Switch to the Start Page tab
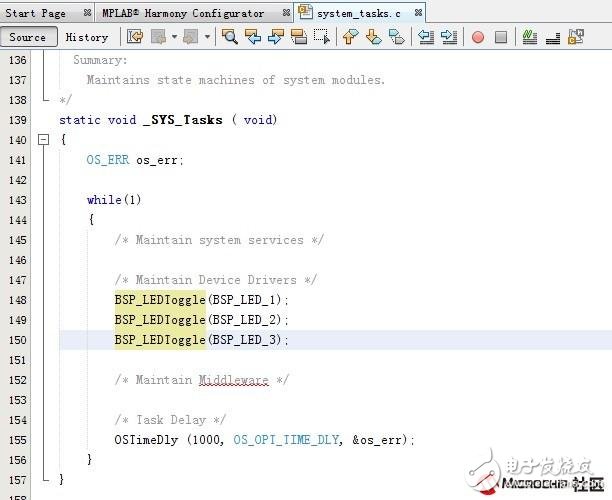This screenshot has width=612, height=500. coord(36,13)
